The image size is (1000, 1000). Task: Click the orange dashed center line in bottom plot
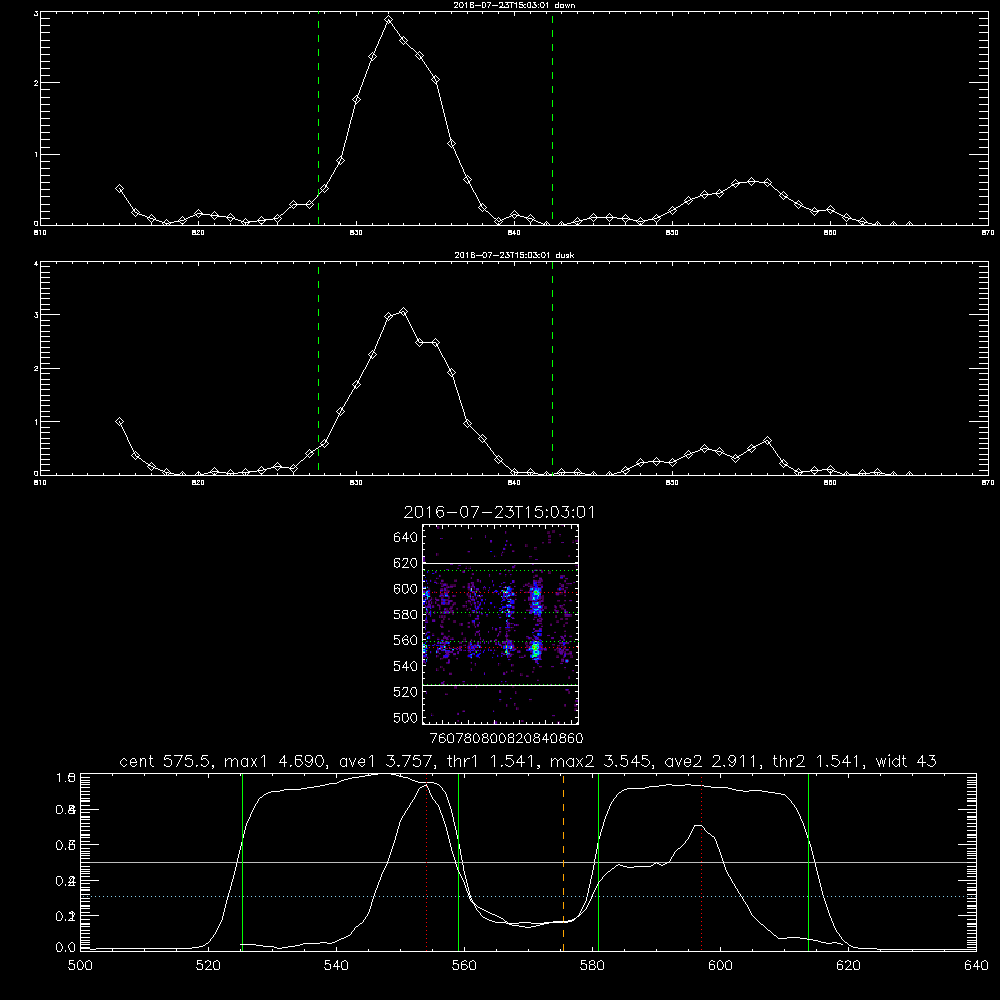click(563, 862)
